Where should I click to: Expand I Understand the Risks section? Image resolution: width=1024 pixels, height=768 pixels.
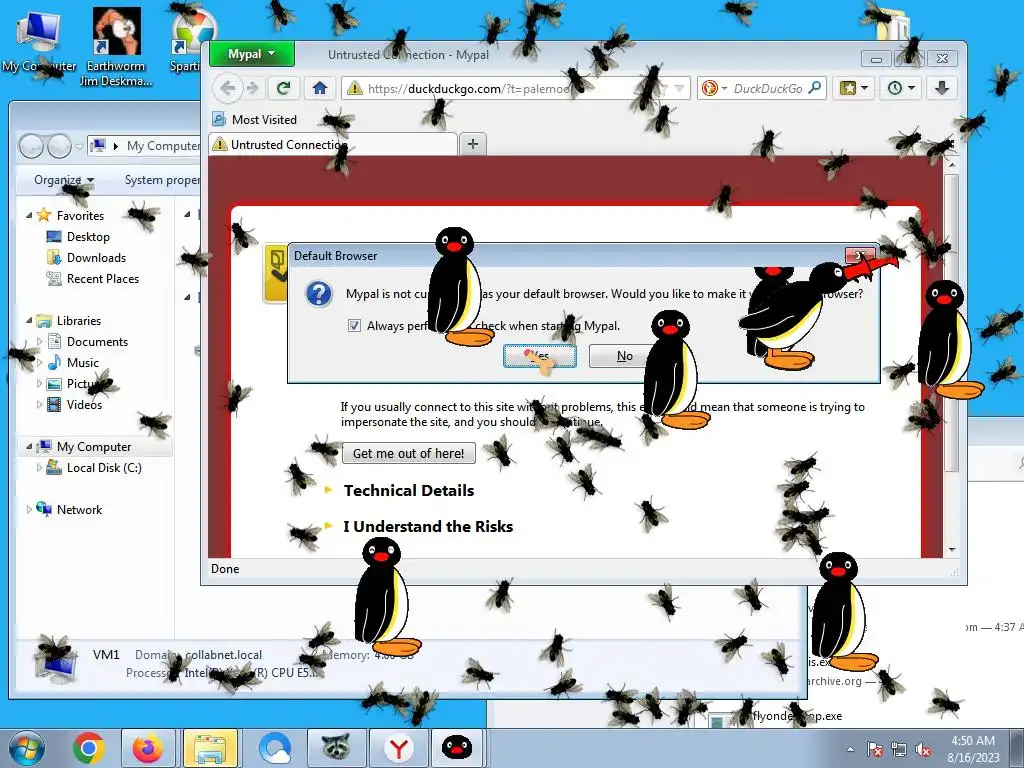[428, 526]
